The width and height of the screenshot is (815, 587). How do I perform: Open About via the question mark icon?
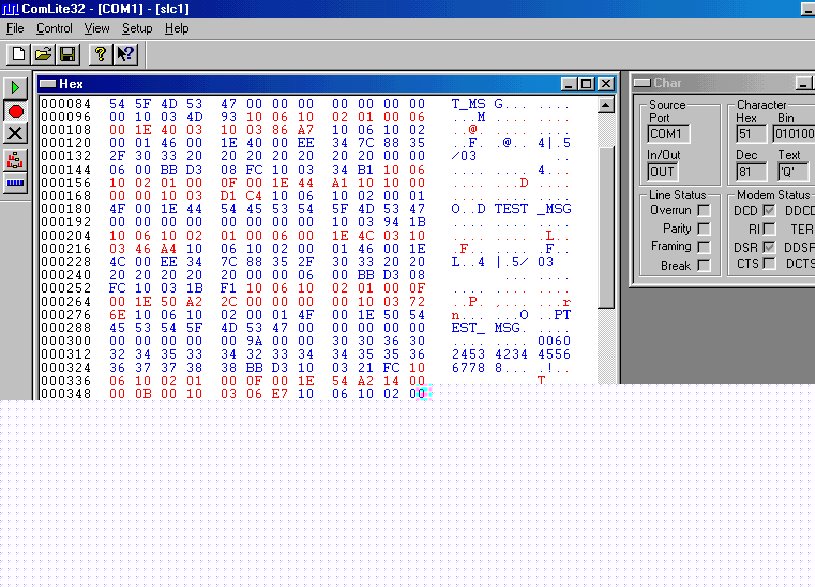(100, 54)
